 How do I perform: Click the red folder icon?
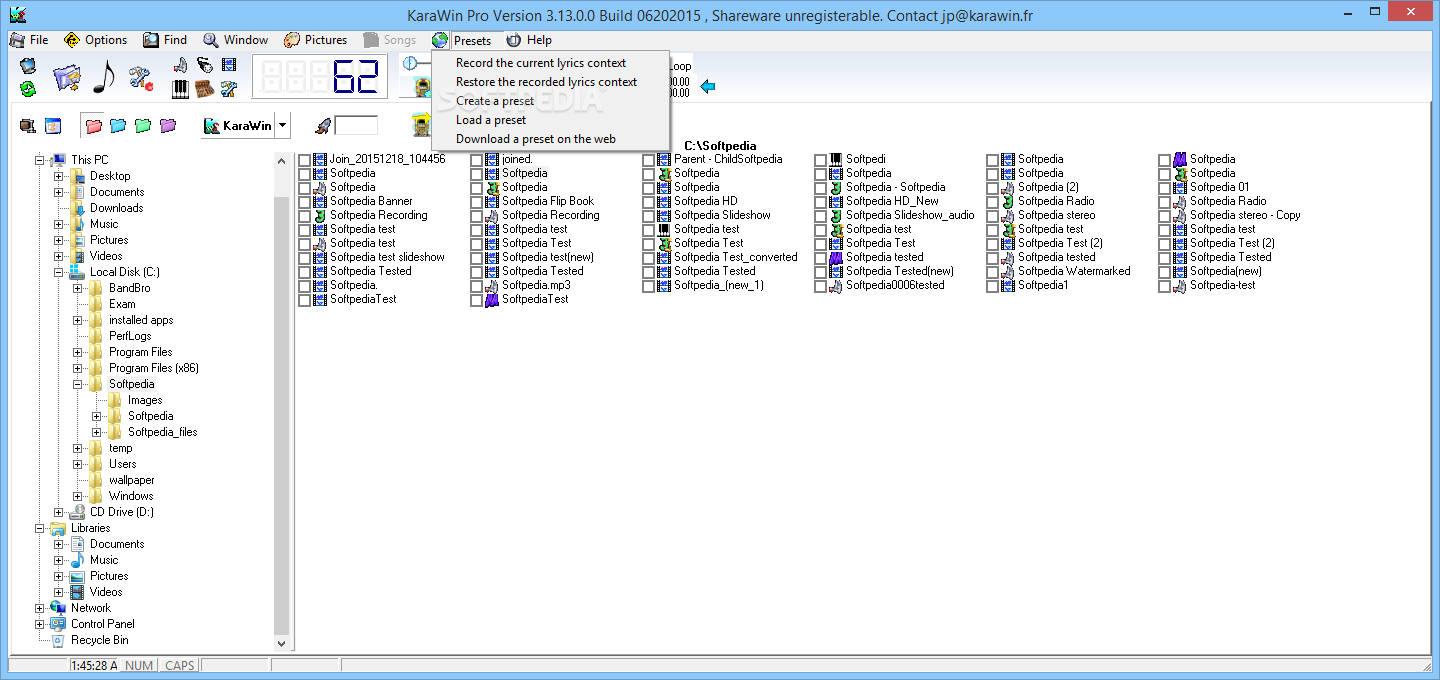tap(93, 126)
